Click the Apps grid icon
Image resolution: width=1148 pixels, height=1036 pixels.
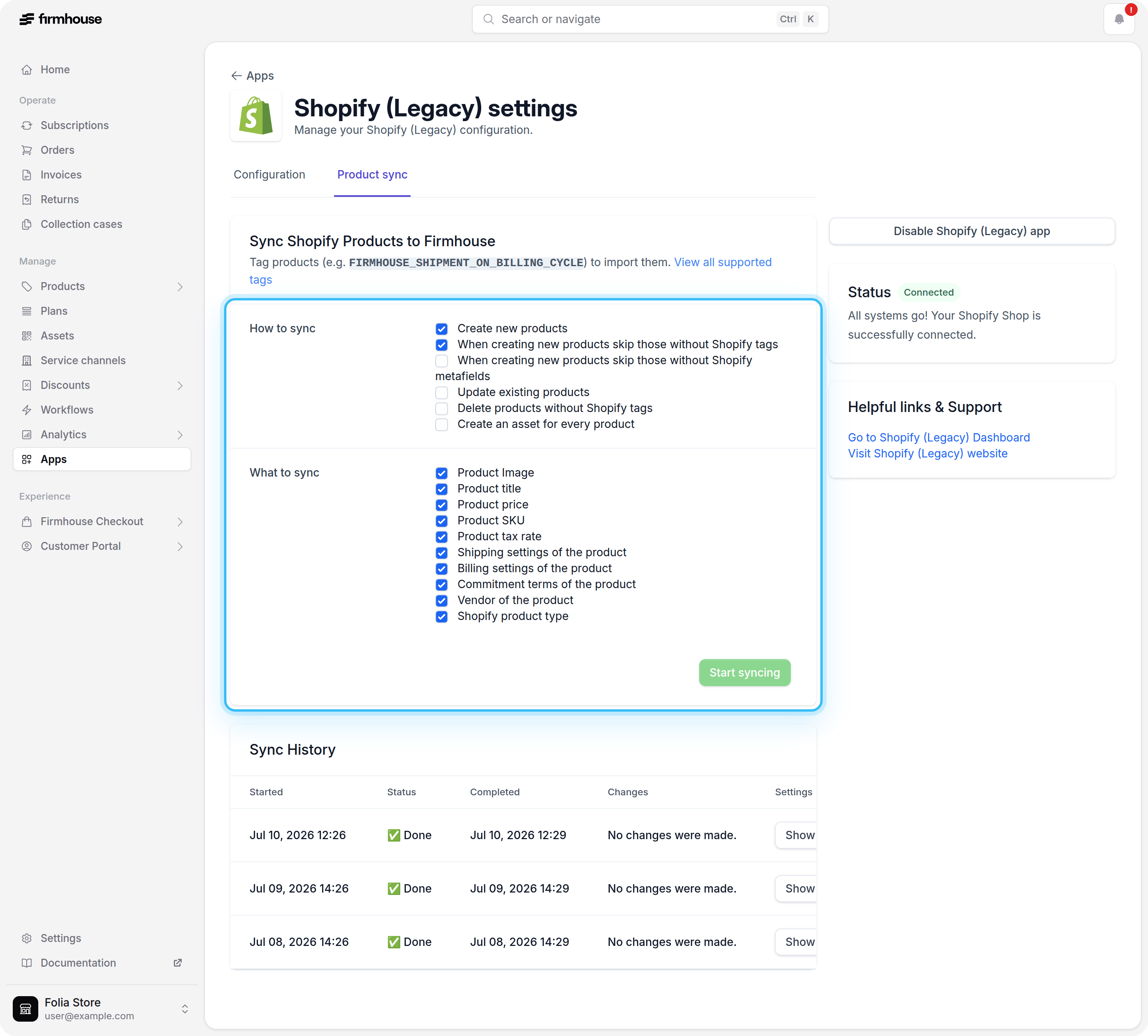(x=27, y=459)
